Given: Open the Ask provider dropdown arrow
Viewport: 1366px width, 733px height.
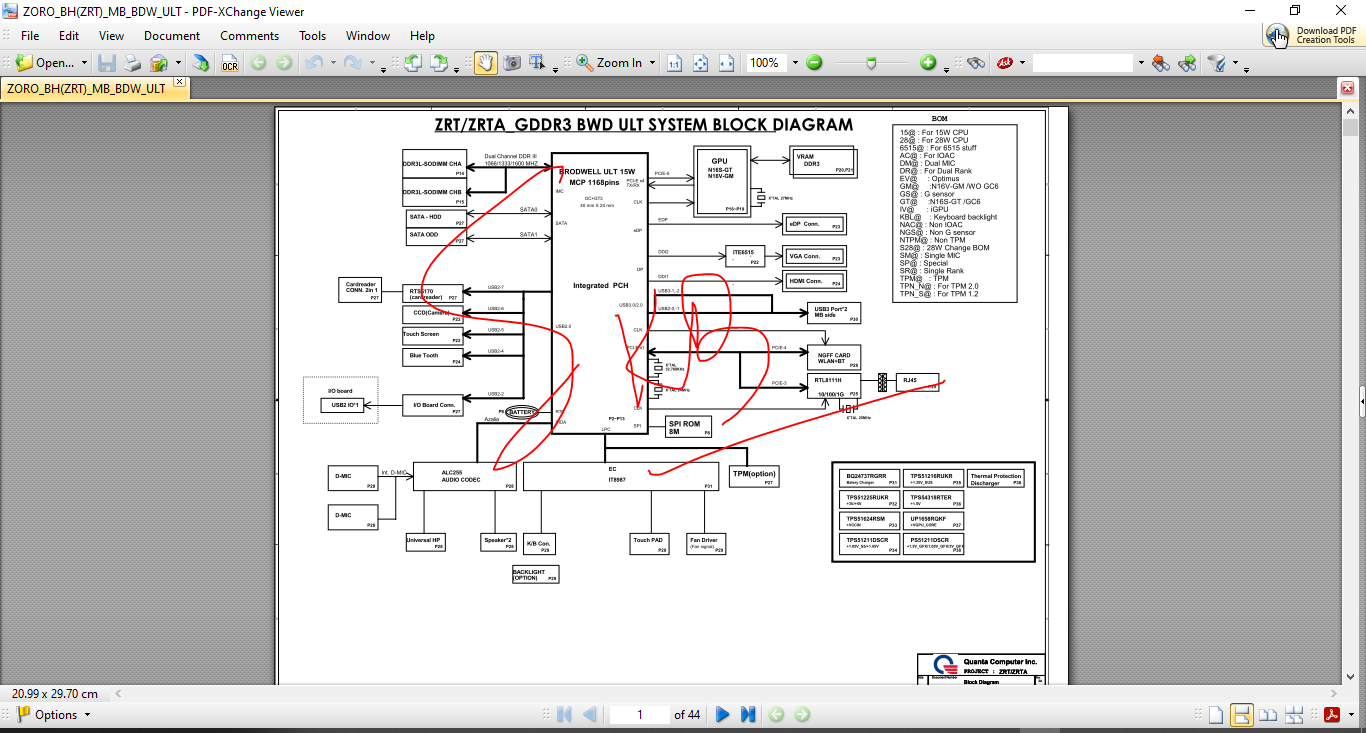Looking at the screenshot, I should (1022, 63).
